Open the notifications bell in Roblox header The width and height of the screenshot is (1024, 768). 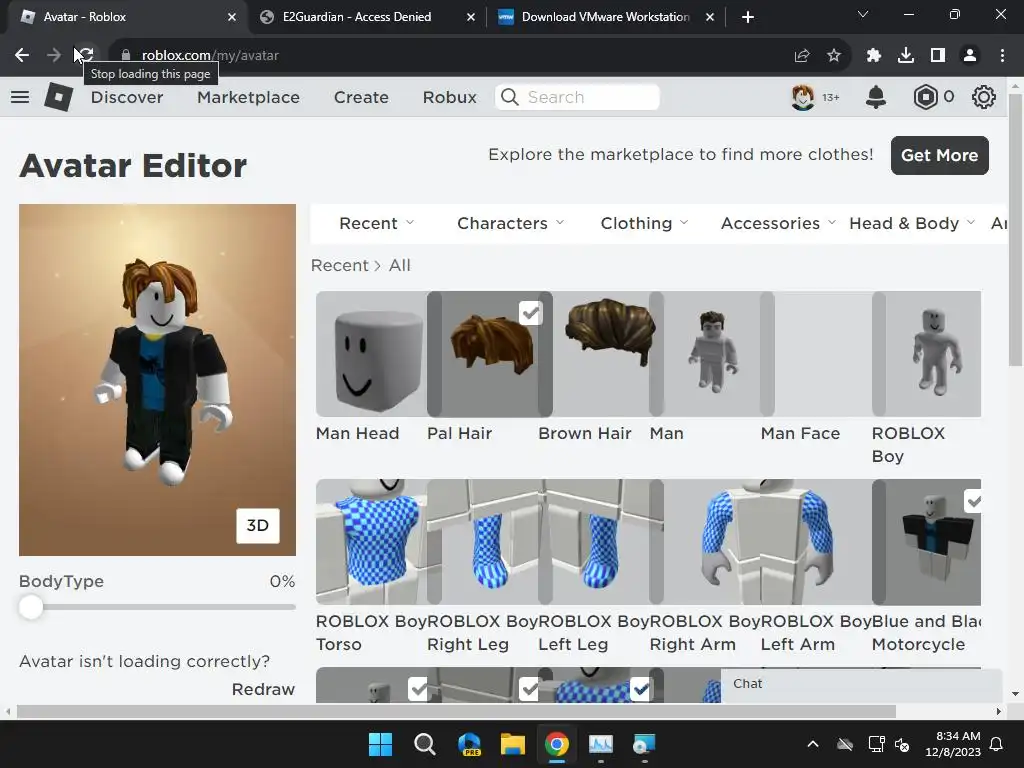tap(876, 97)
